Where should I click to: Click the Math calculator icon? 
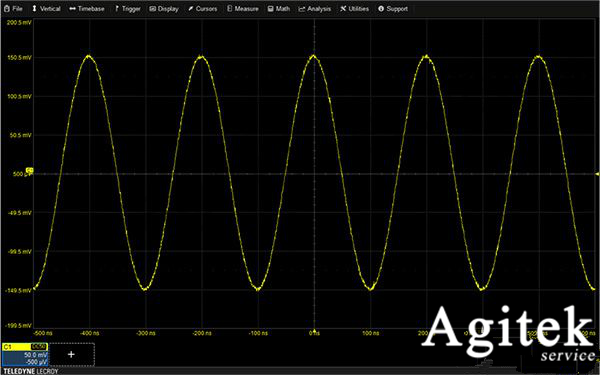tap(270, 8)
